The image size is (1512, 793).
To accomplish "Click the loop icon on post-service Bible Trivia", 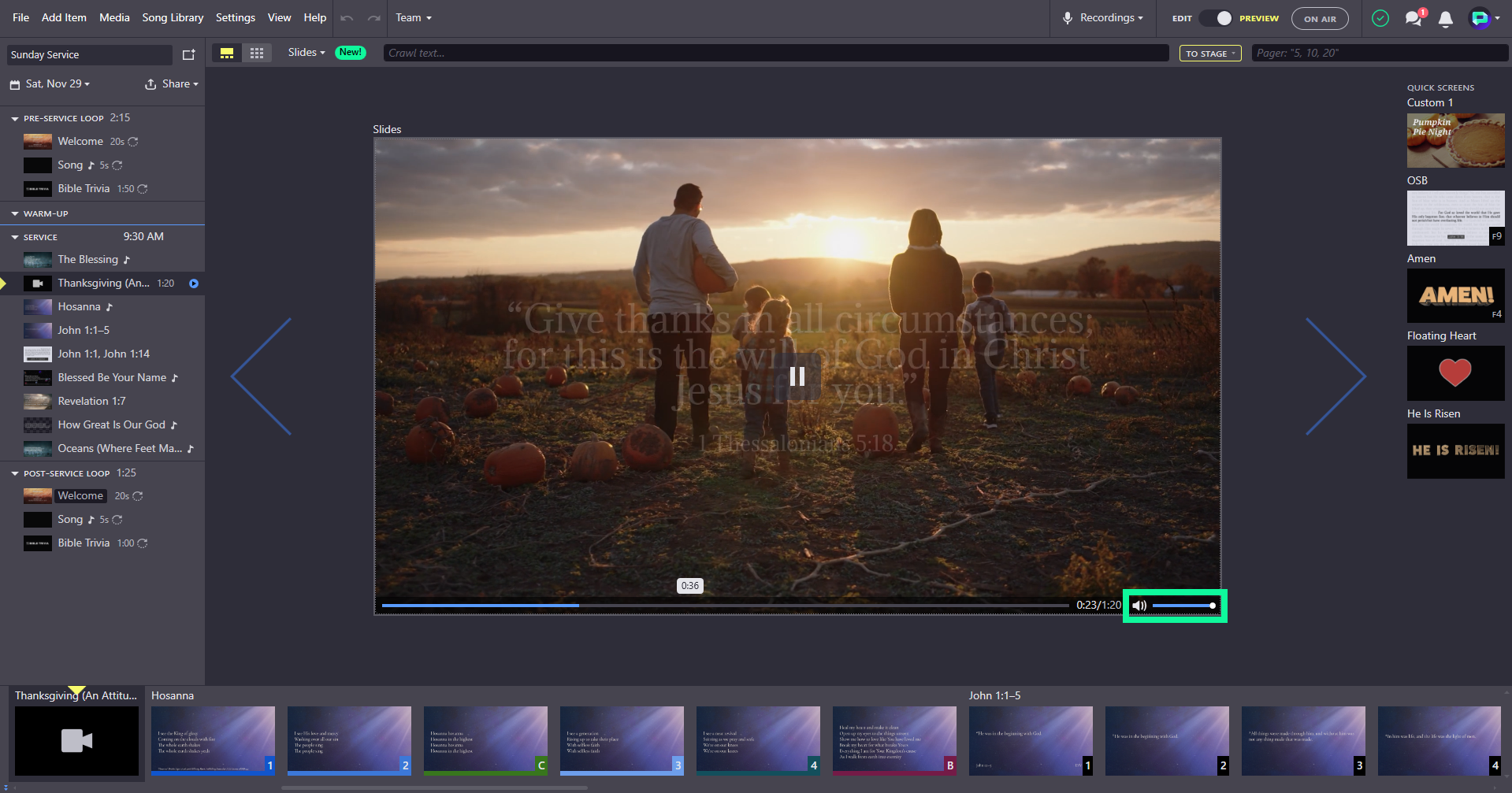I will 143,543.
